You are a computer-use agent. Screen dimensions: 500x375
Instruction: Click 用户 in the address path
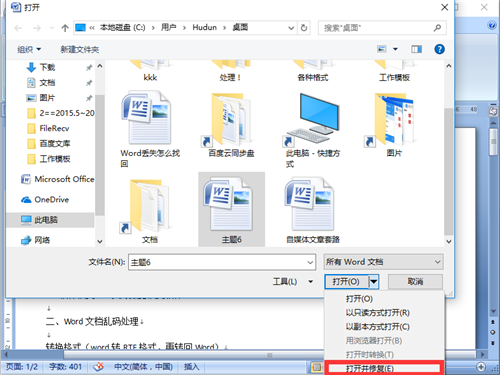[168, 28]
